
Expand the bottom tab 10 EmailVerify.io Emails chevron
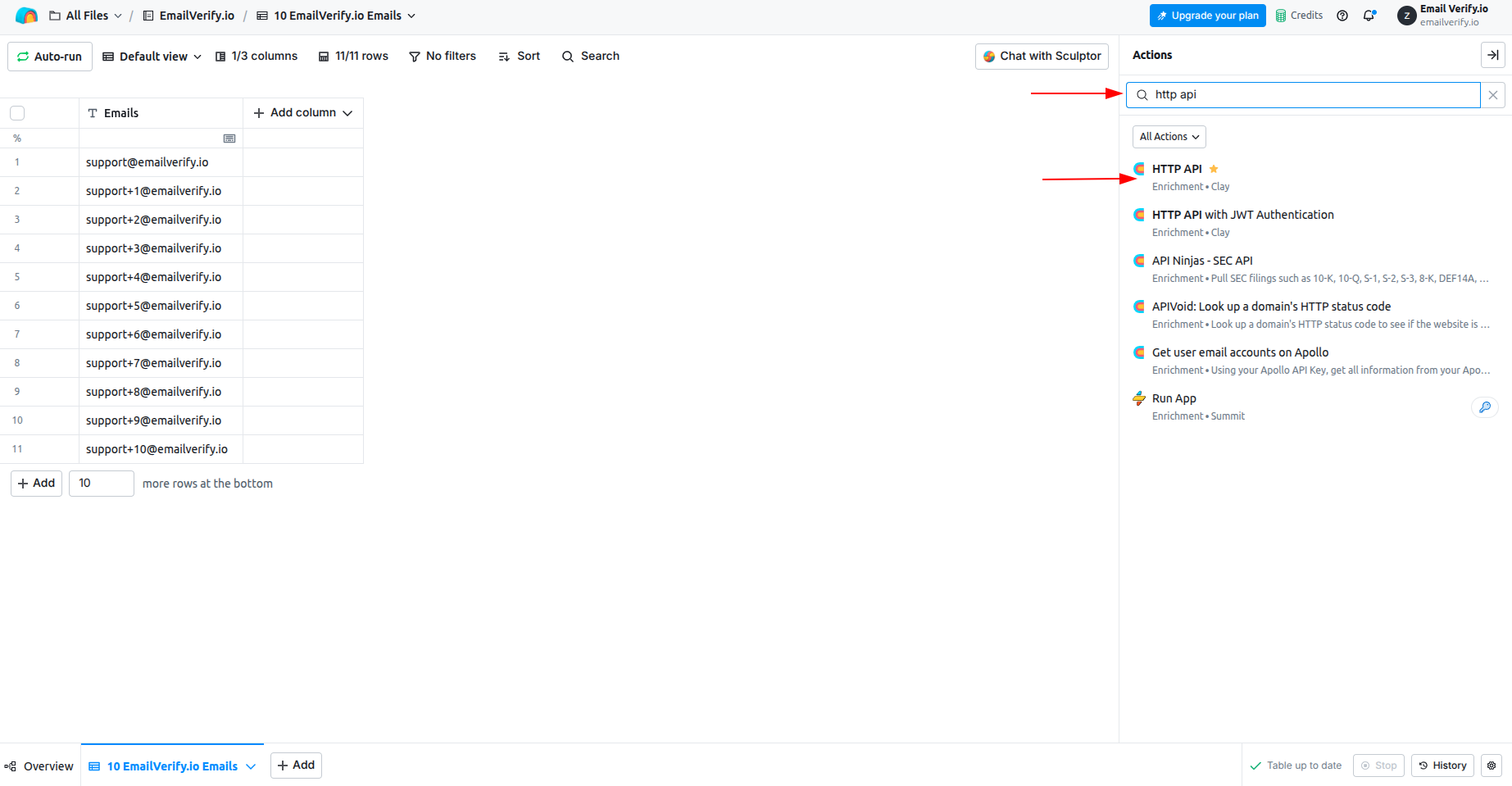point(251,766)
